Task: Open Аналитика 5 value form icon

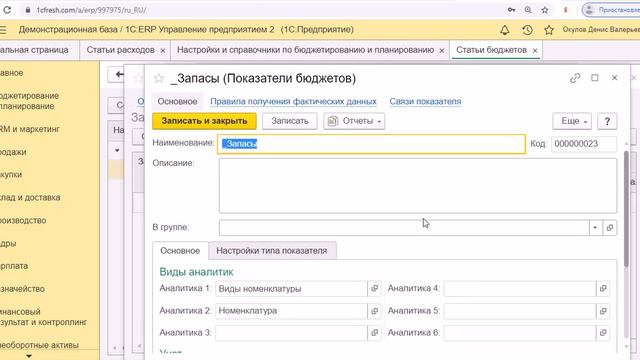Action: [x=603, y=311]
